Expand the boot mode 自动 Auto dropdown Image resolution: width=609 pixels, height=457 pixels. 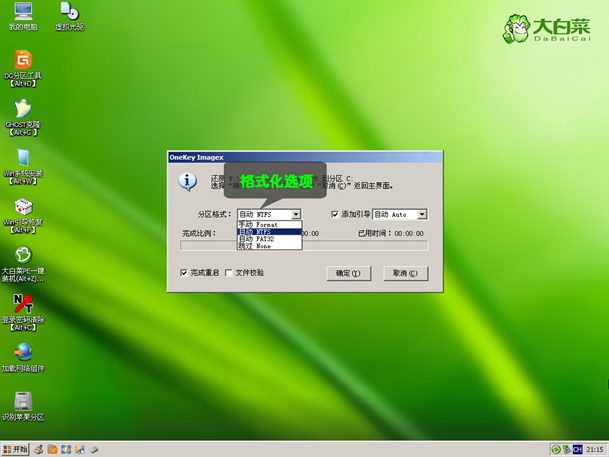[422, 214]
